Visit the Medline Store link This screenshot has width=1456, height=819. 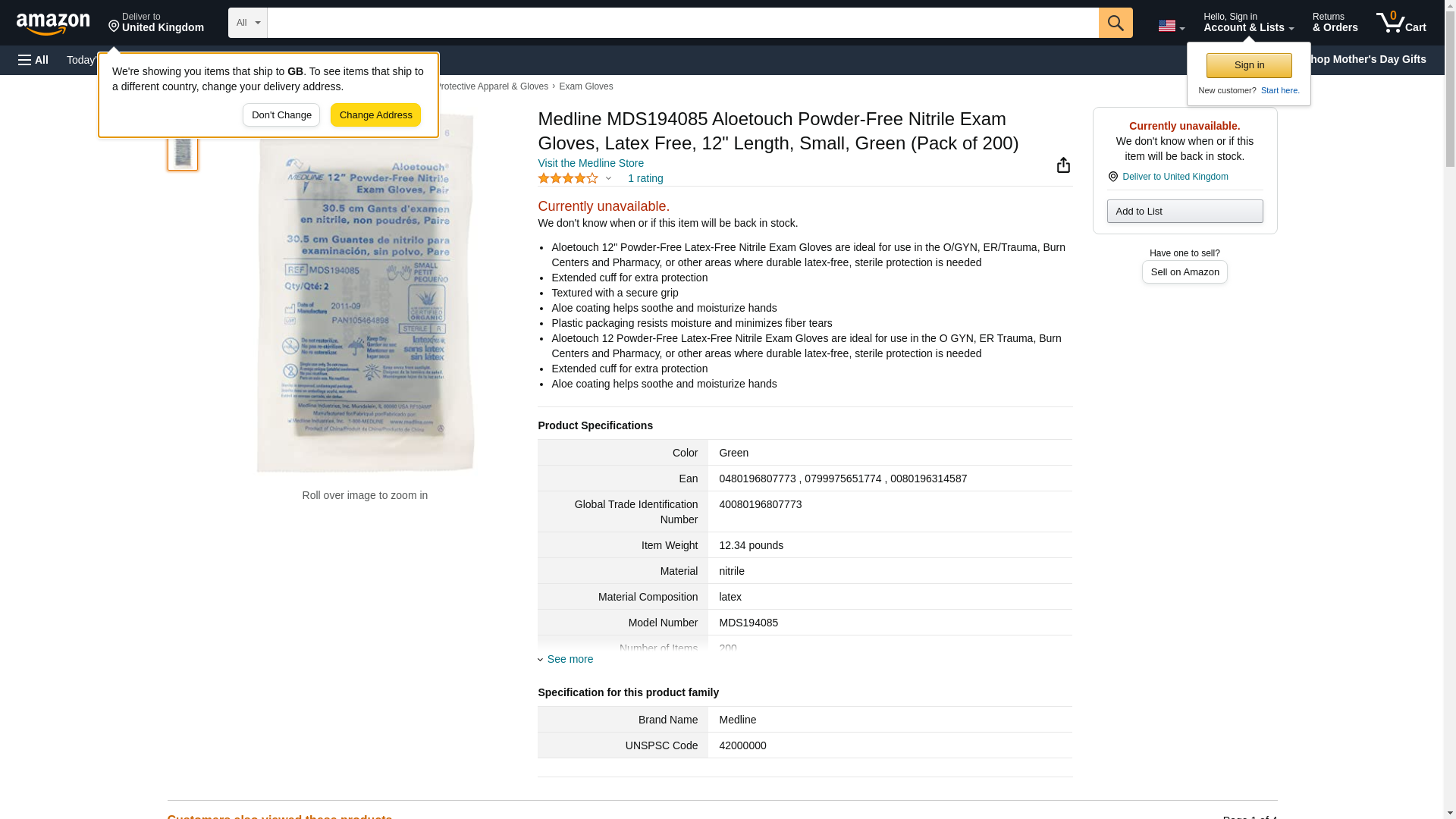590,163
